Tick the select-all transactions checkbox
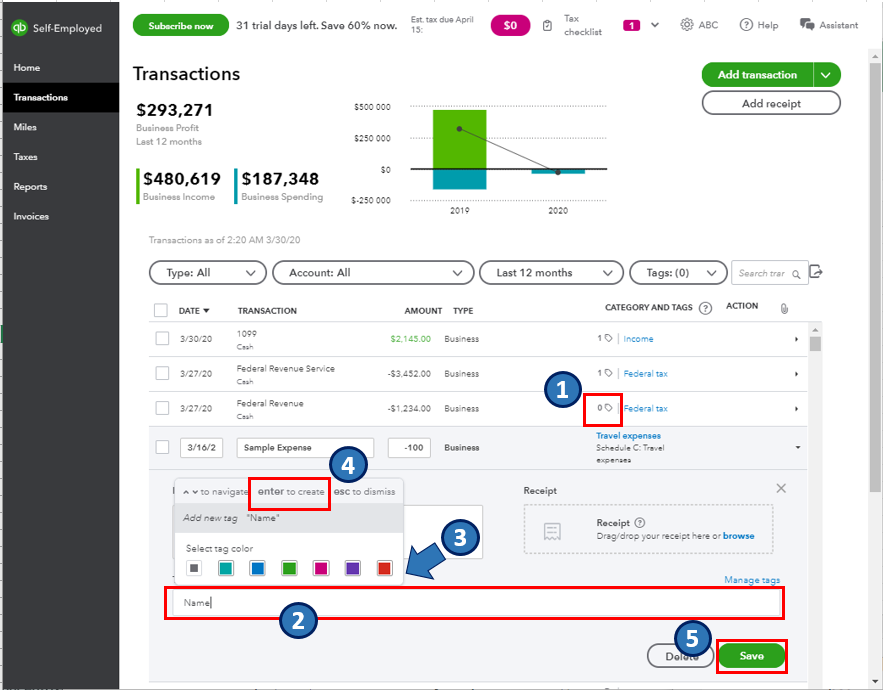This screenshot has height=690, width=883. click(160, 310)
